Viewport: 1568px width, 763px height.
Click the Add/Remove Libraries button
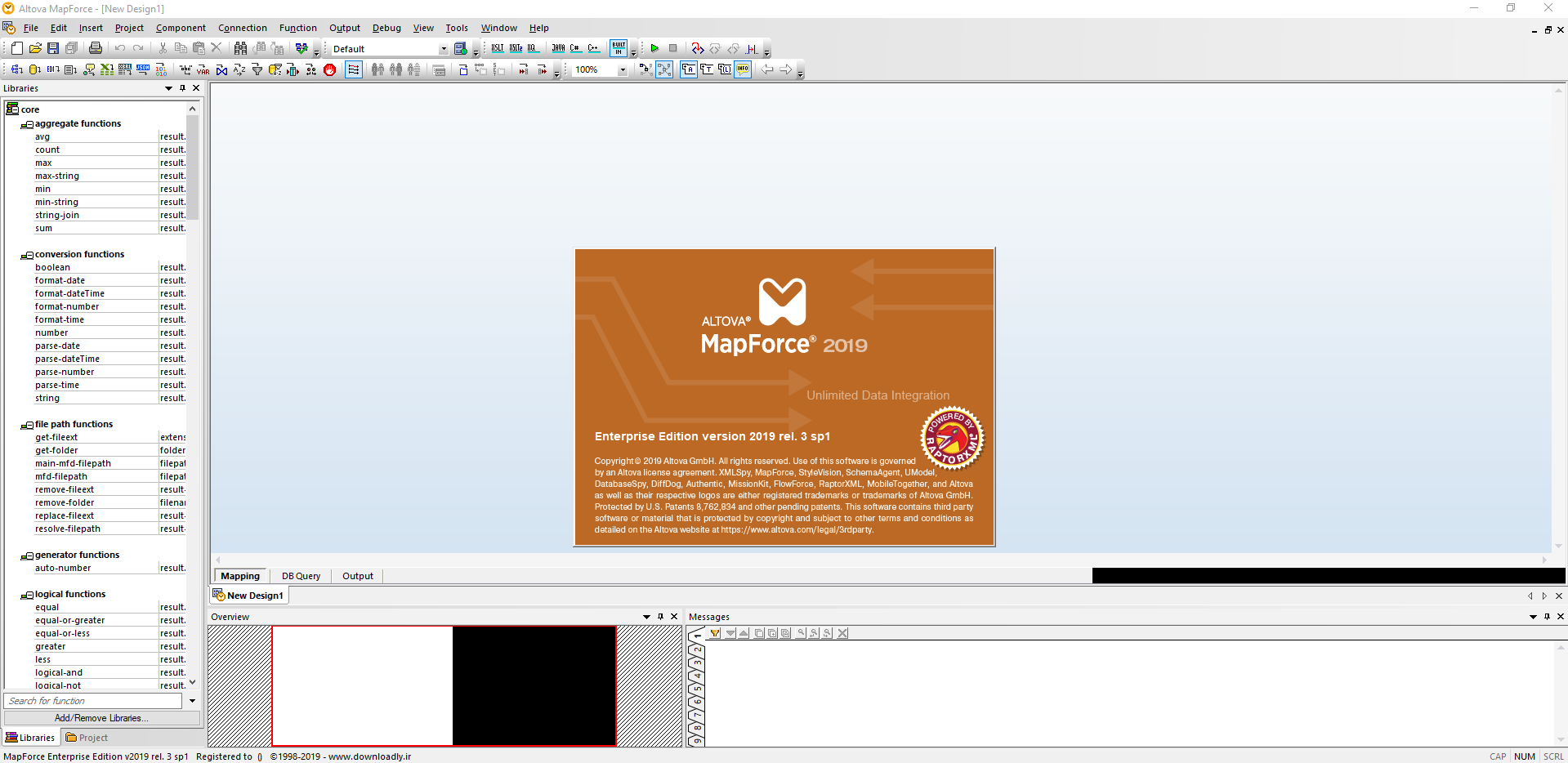[x=102, y=718]
